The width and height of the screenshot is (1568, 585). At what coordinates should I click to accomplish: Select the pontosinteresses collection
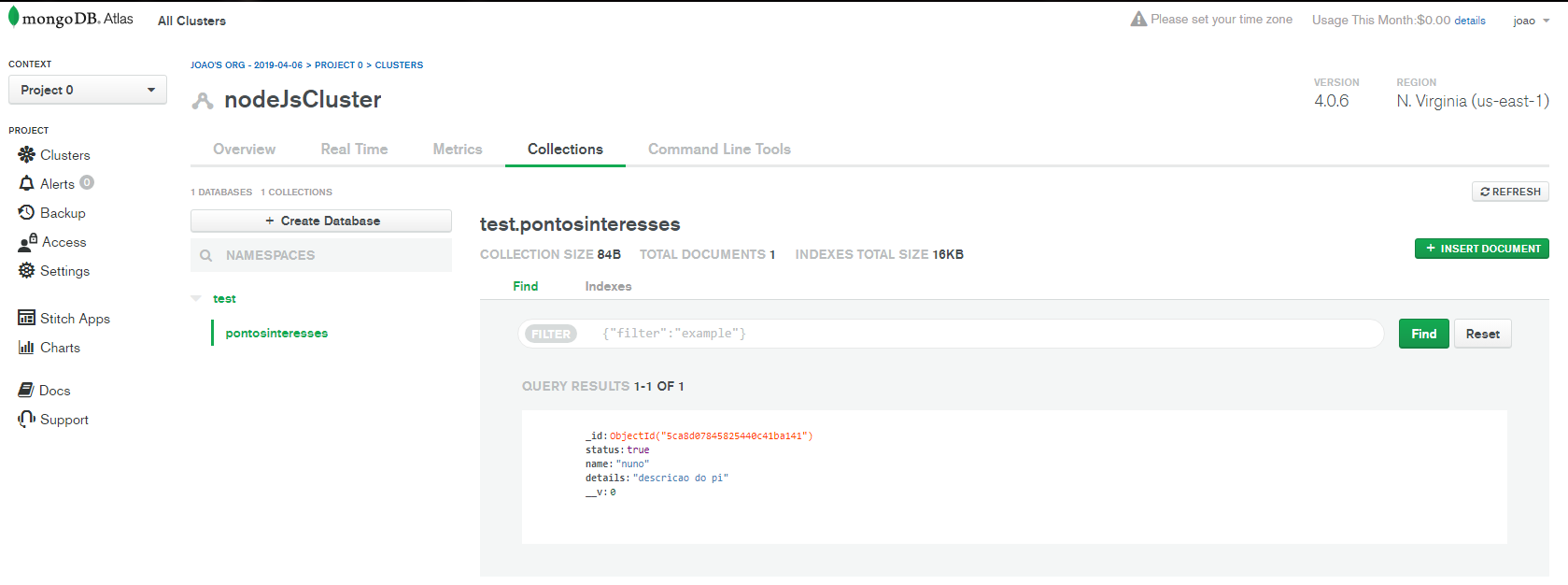[x=276, y=333]
